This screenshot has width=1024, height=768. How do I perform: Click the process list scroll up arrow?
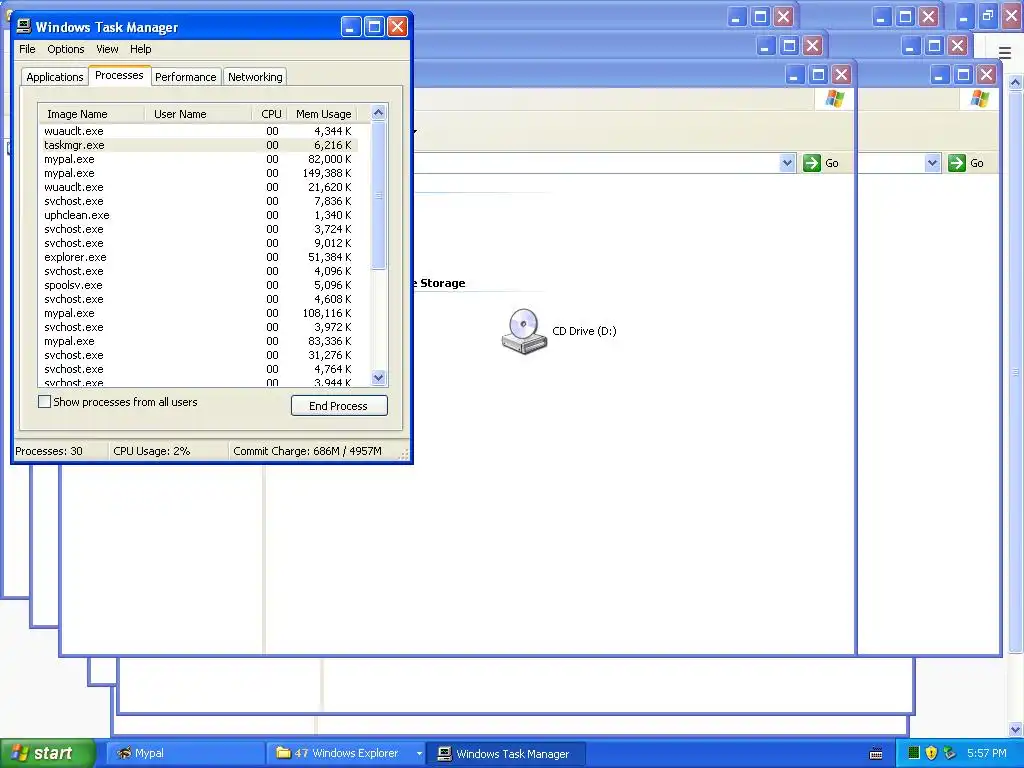click(378, 113)
